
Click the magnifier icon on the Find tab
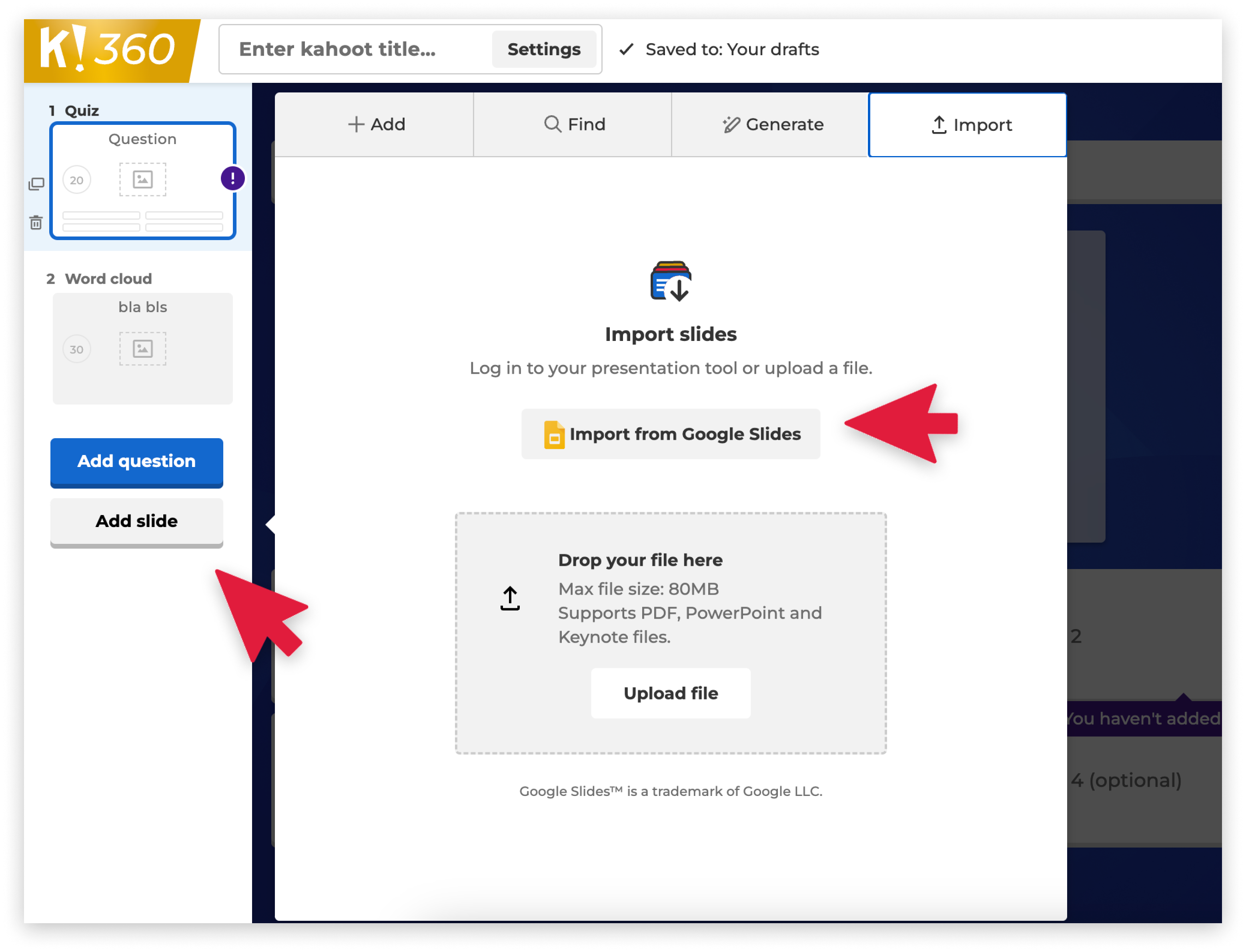pos(553,124)
